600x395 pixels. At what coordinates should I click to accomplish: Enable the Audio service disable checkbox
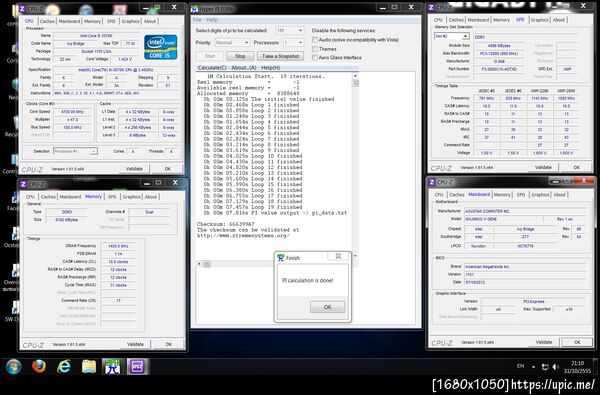[x=315, y=40]
